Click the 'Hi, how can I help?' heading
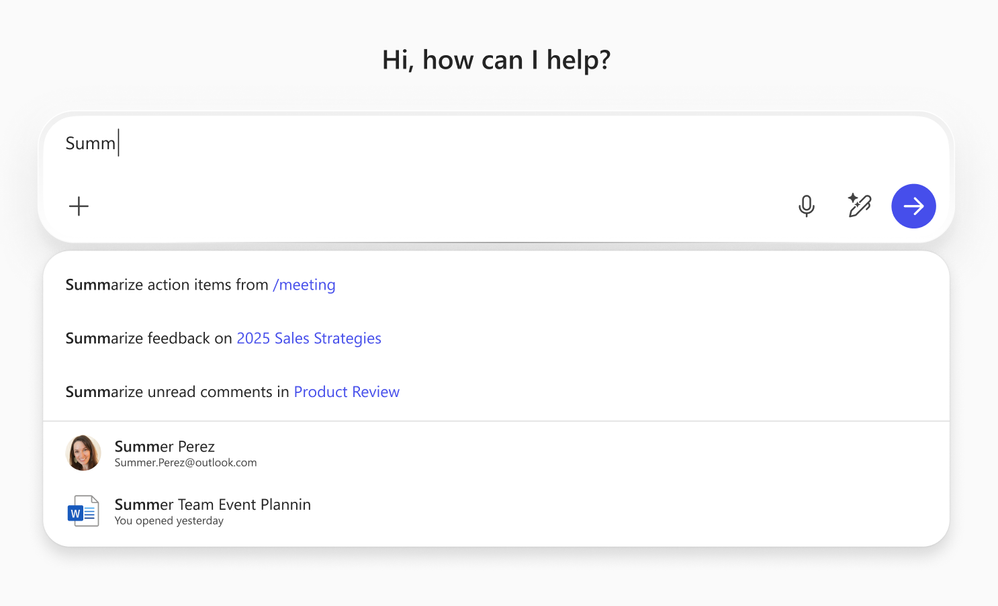 coord(496,60)
